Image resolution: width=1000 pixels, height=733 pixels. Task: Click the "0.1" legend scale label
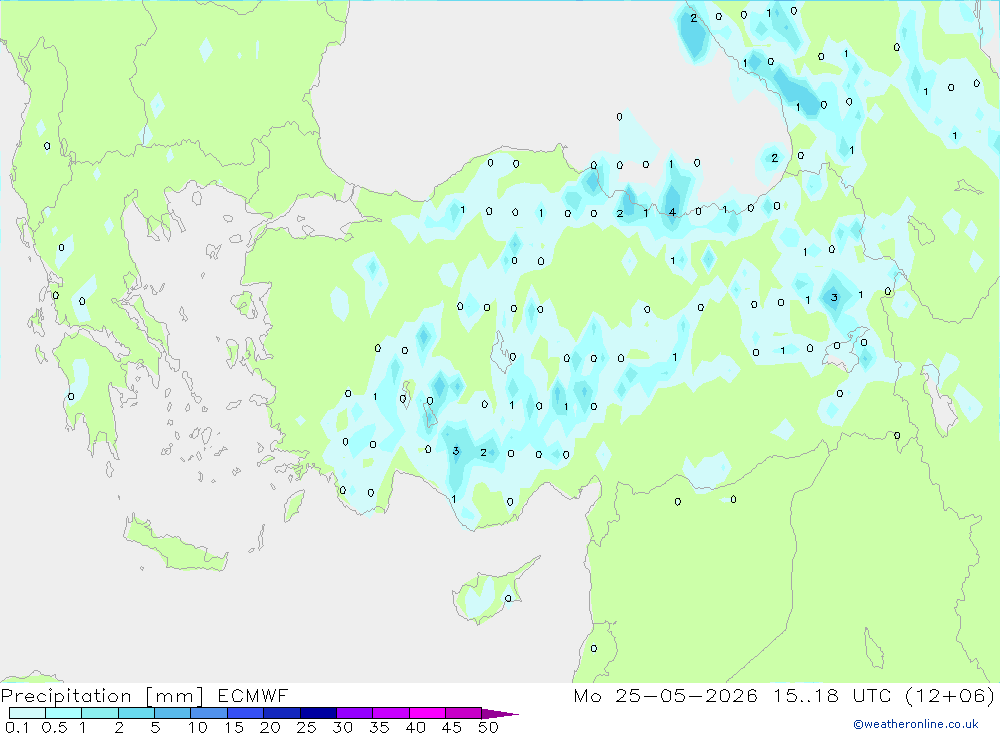coord(17,727)
